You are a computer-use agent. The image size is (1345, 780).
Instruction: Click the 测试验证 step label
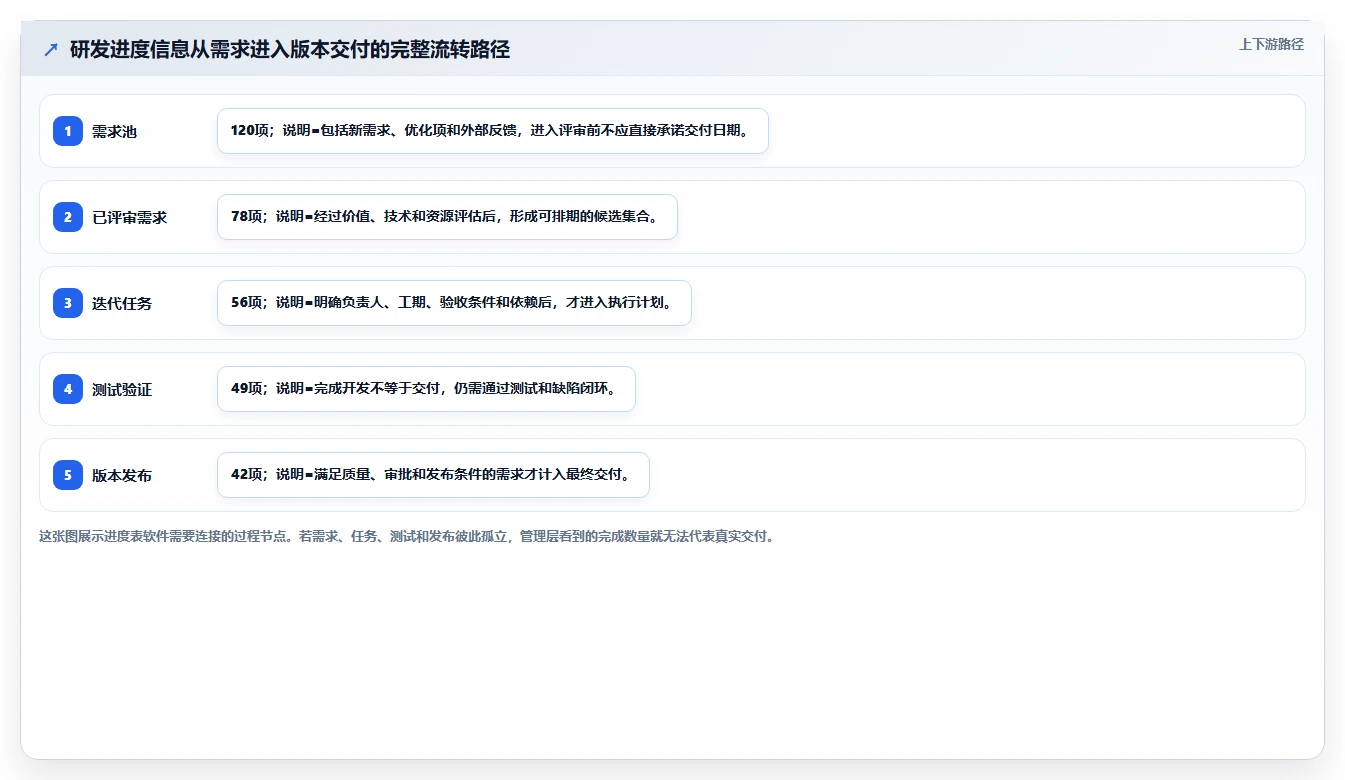point(122,389)
